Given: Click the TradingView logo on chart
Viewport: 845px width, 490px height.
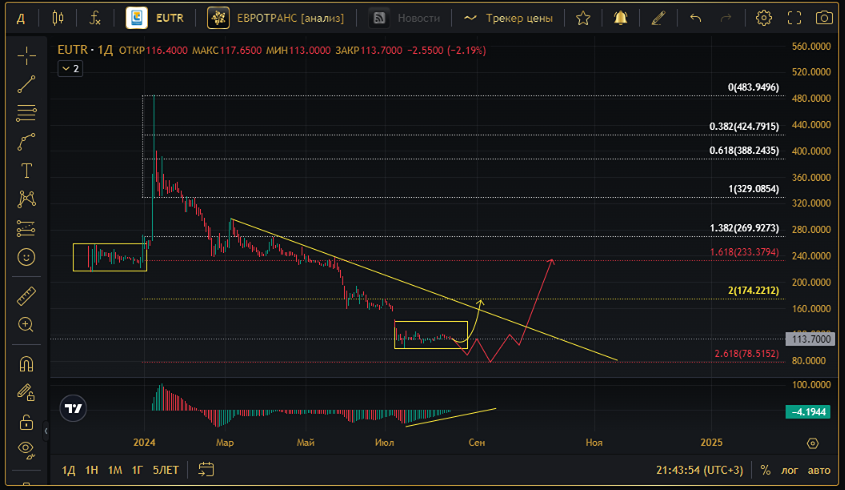Looking at the screenshot, I should [73, 408].
